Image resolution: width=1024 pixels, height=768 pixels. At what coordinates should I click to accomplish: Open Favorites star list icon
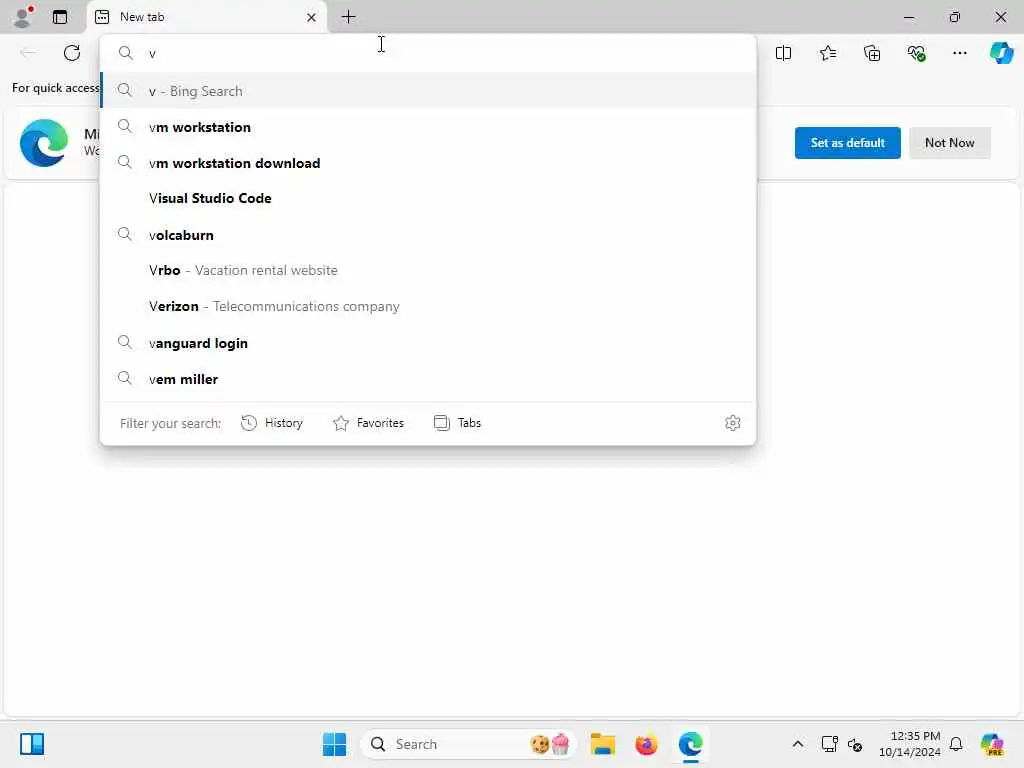(x=827, y=53)
